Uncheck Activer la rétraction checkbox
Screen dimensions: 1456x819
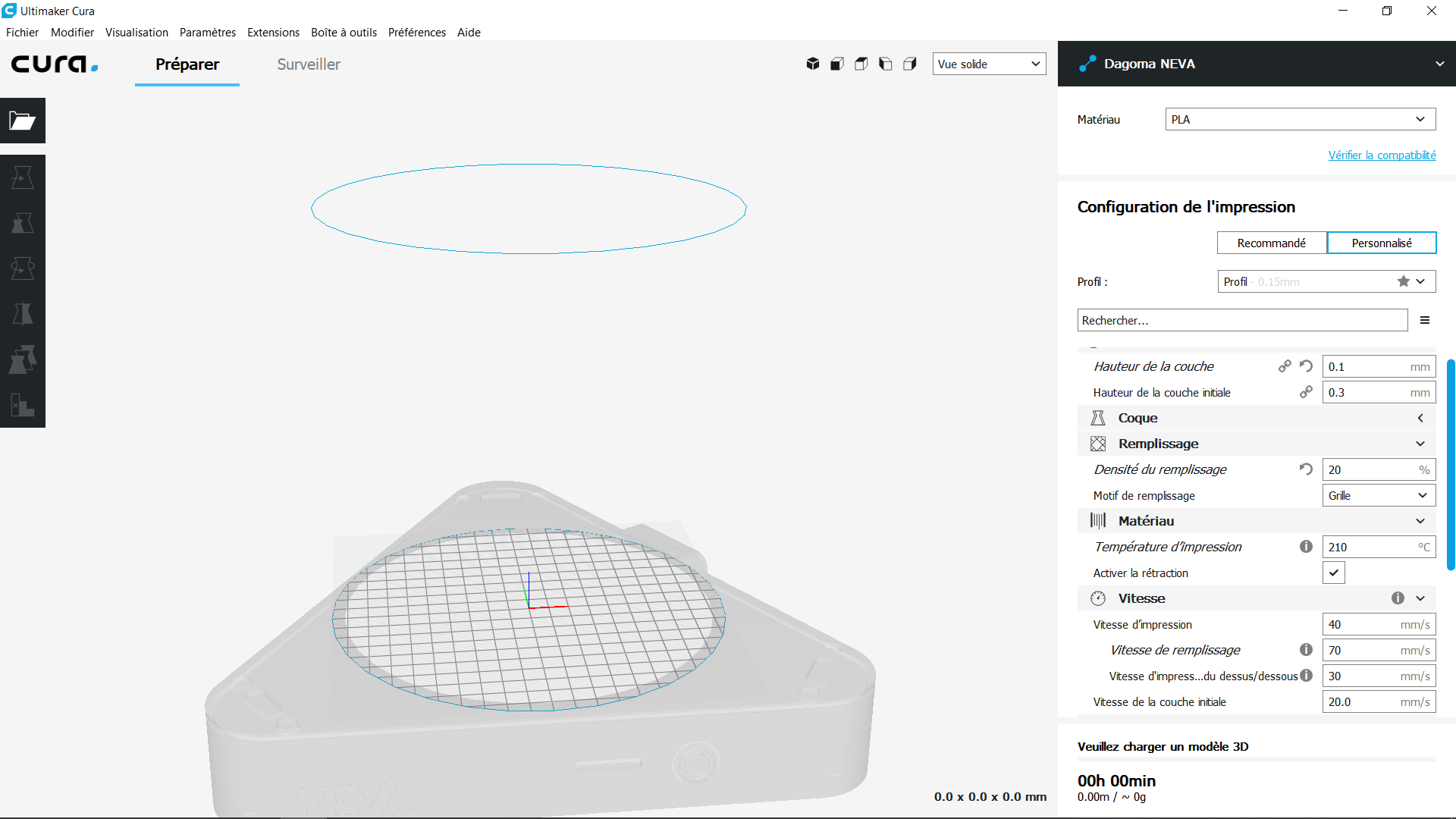1334,573
